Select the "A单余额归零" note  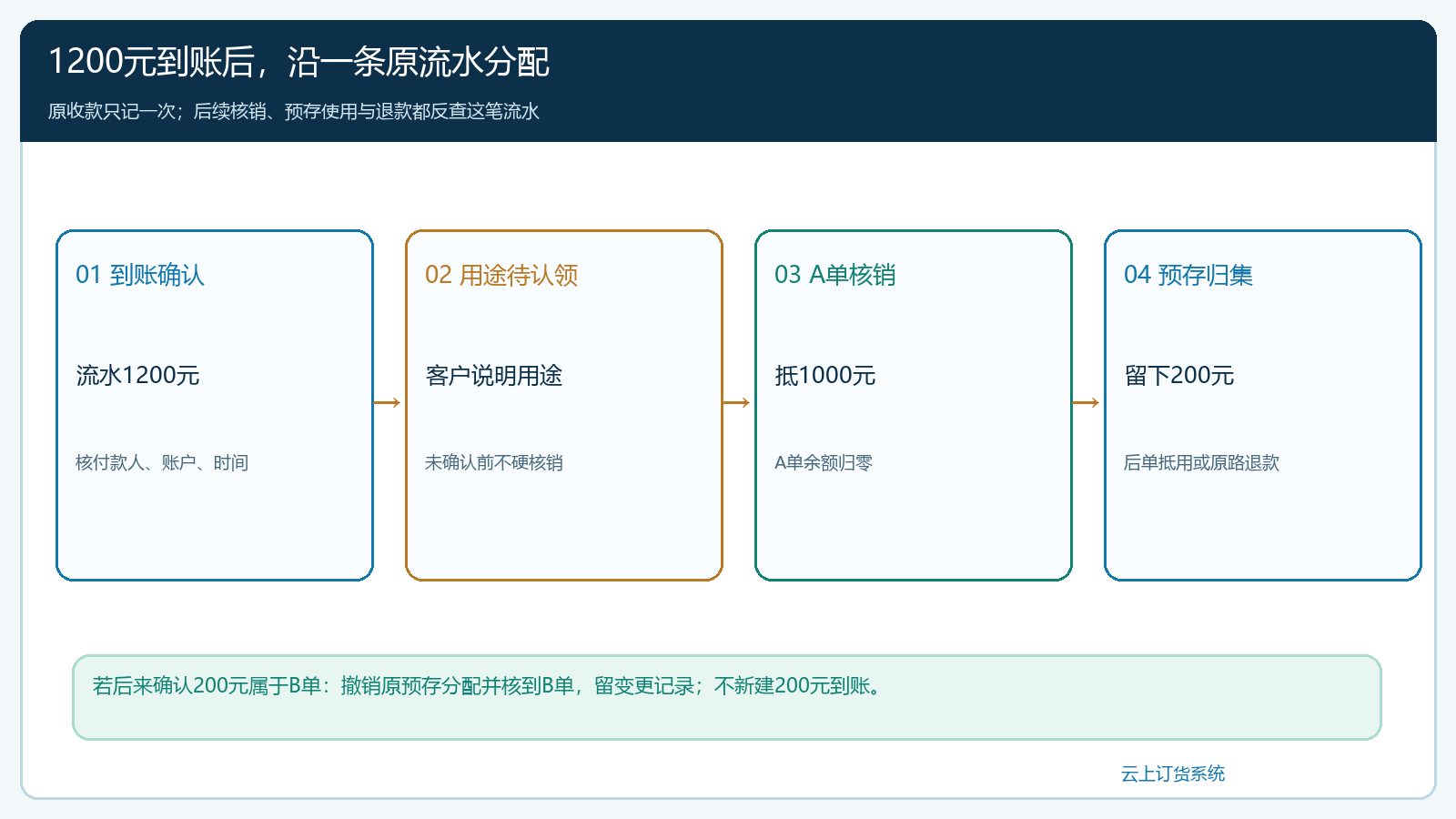pos(824,462)
